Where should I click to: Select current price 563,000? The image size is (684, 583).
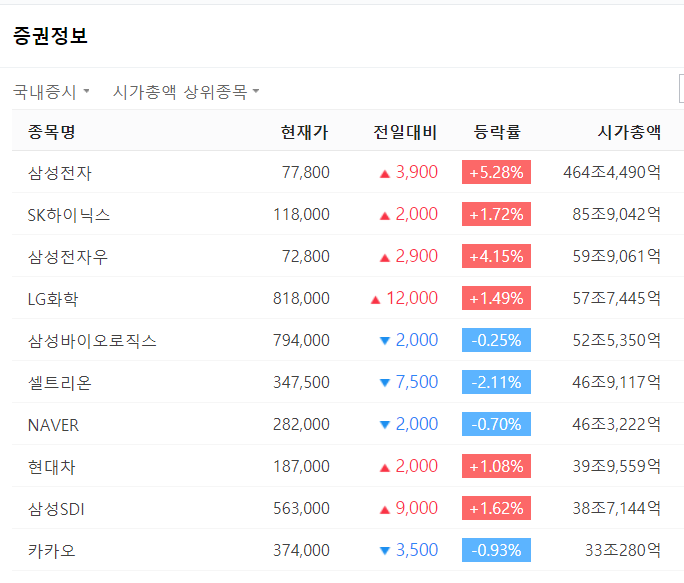[301, 508]
